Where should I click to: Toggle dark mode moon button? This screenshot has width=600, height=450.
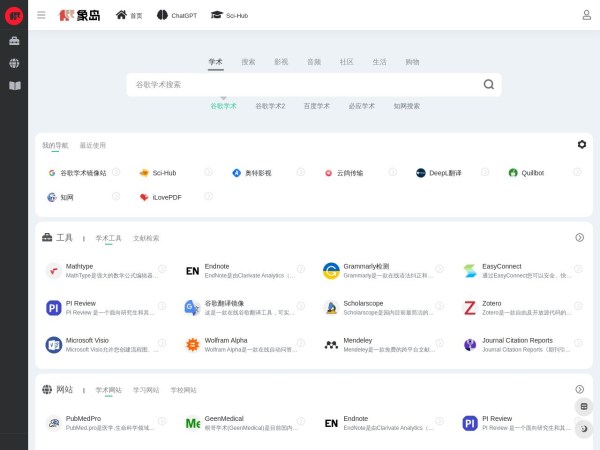pyautogui.click(x=584, y=429)
